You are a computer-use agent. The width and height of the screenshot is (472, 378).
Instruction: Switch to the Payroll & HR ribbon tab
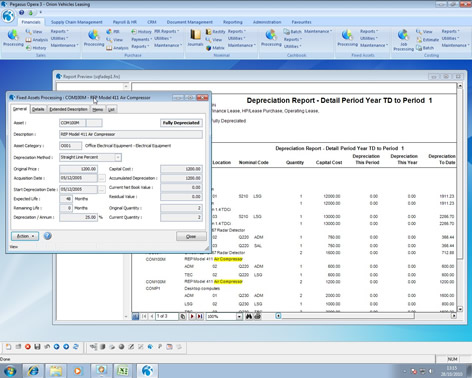[x=125, y=22]
